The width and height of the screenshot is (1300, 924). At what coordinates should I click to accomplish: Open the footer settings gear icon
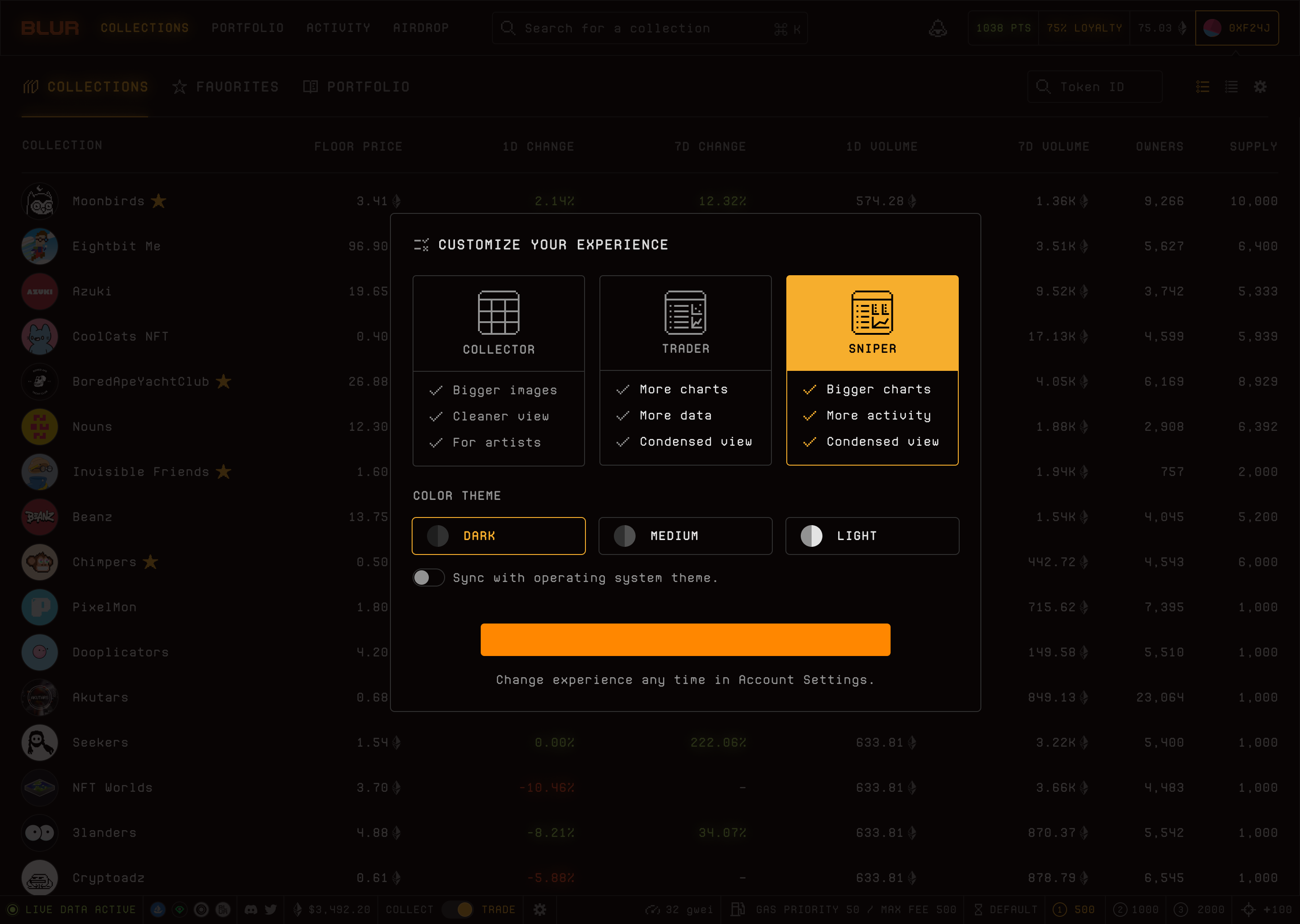point(539,910)
